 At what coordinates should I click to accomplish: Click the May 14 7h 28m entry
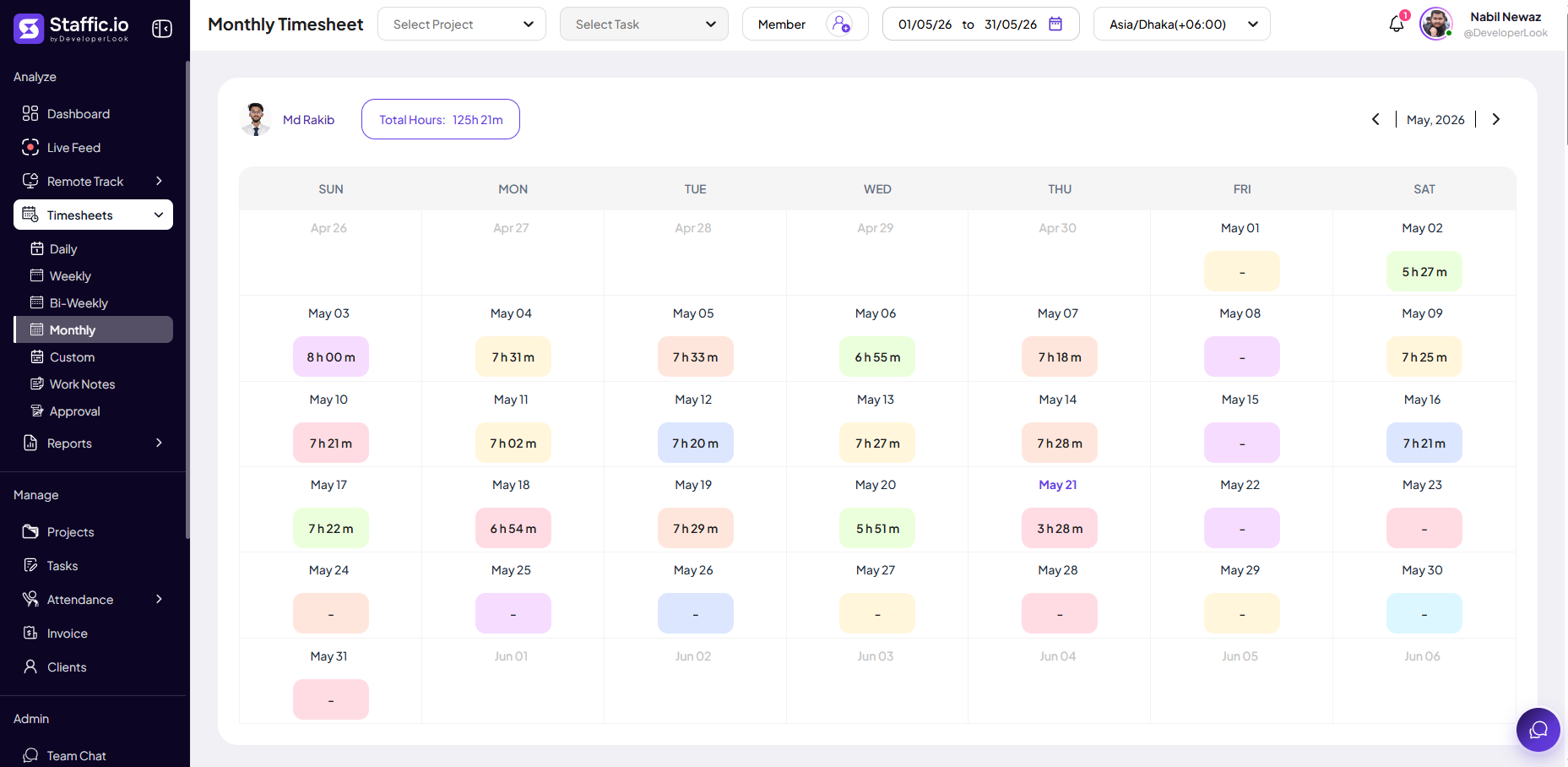[x=1060, y=443]
